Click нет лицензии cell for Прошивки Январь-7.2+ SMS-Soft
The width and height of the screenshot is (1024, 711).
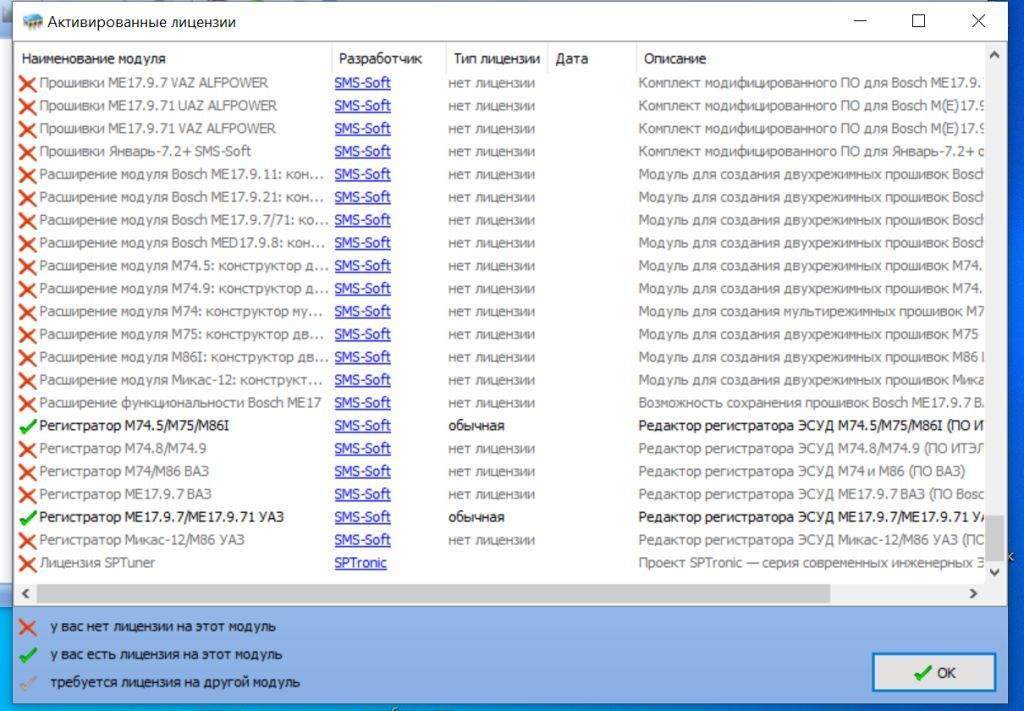pyautogui.click(x=491, y=151)
